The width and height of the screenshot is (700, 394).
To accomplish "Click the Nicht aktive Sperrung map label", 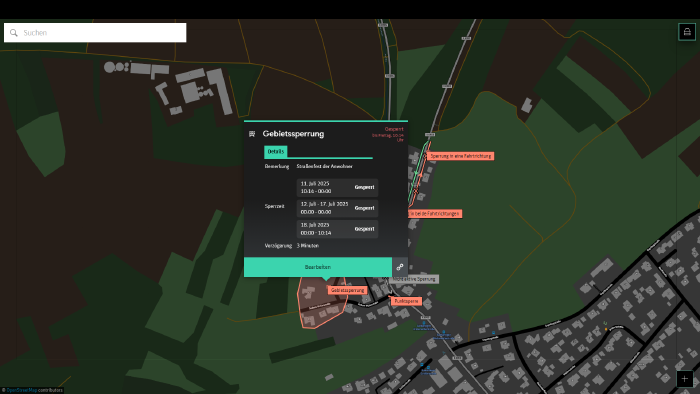I will point(414,279).
